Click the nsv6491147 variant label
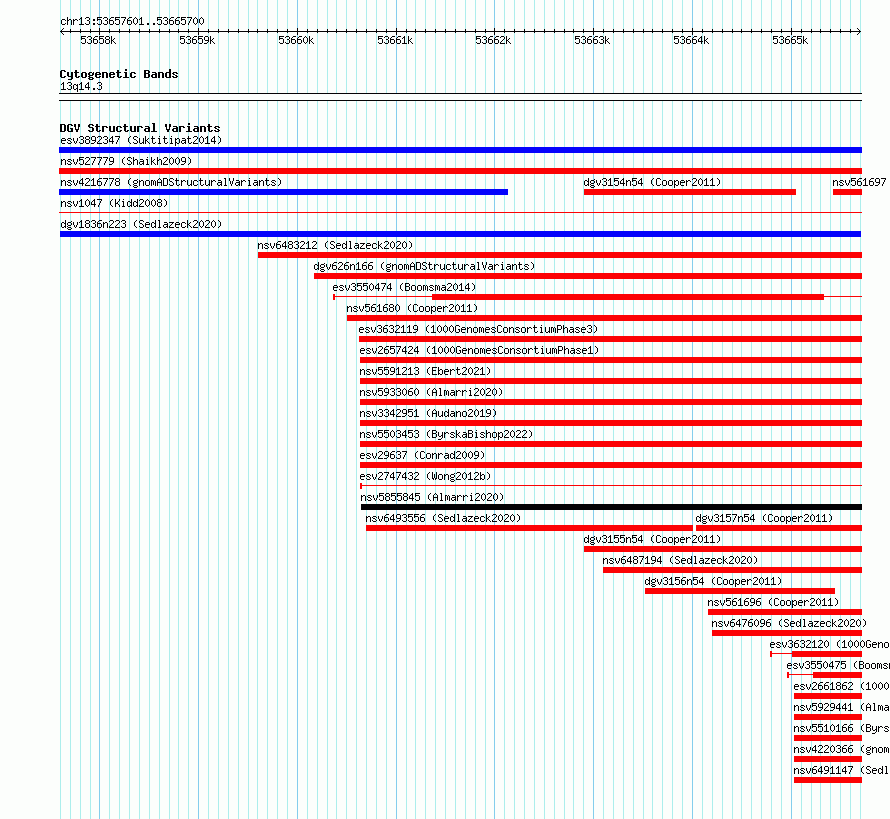The height and width of the screenshot is (819, 890). pyautogui.click(x=841, y=770)
